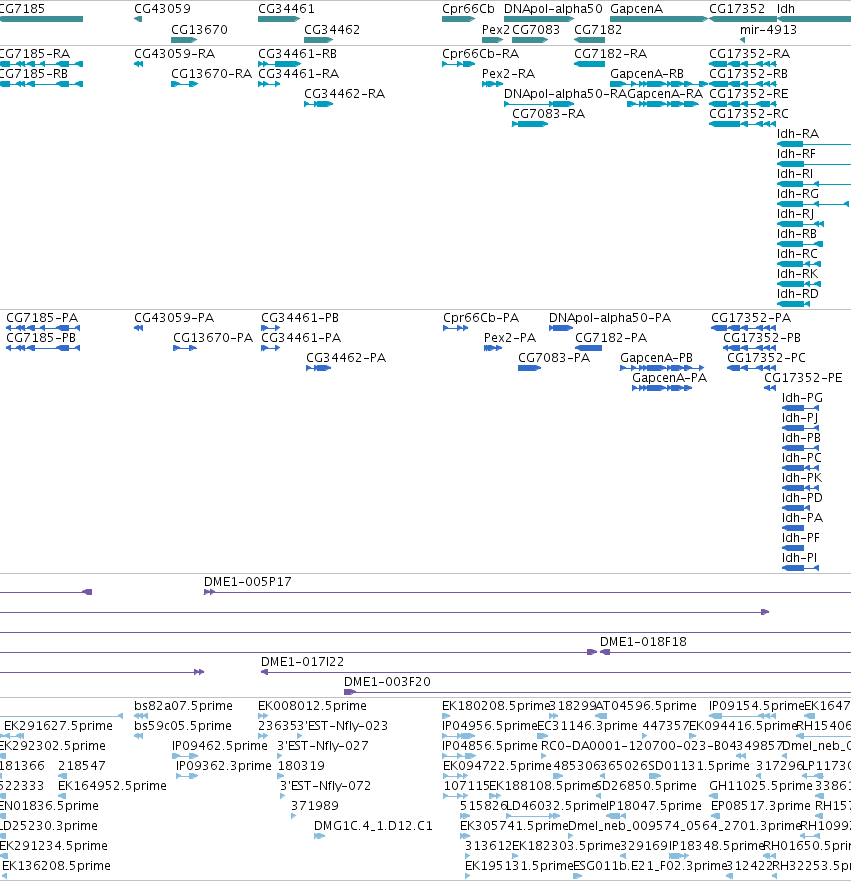Select the Idh-RF transcript
This screenshot has height=881, width=851.
click(x=814, y=164)
